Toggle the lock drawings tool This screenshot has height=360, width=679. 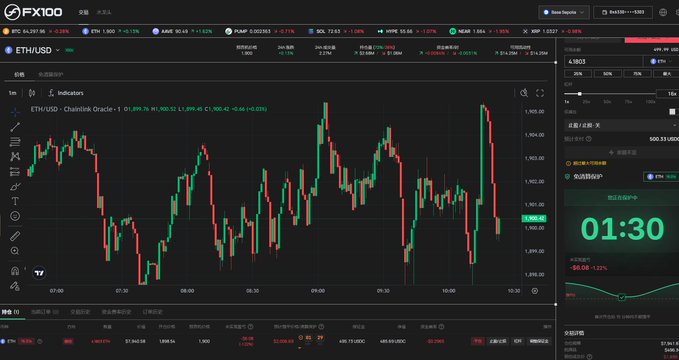pyautogui.click(x=15, y=286)
